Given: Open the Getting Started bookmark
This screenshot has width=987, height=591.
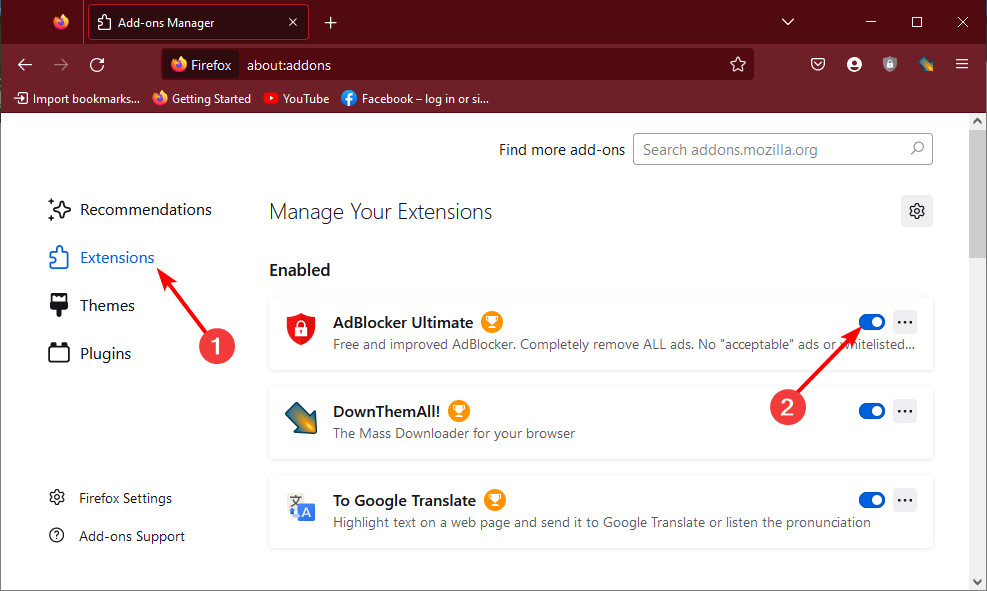Looking at the screenshot, I should point(201,98).
